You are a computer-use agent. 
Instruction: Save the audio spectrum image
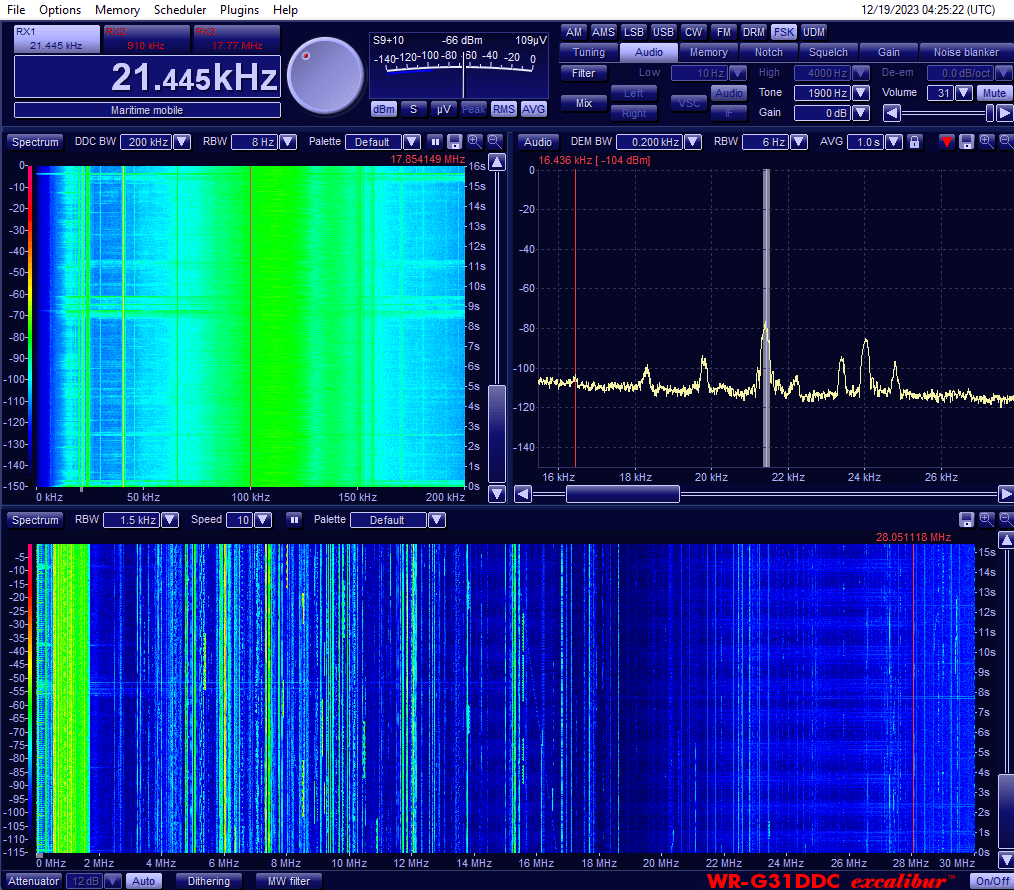coord(966,142)
